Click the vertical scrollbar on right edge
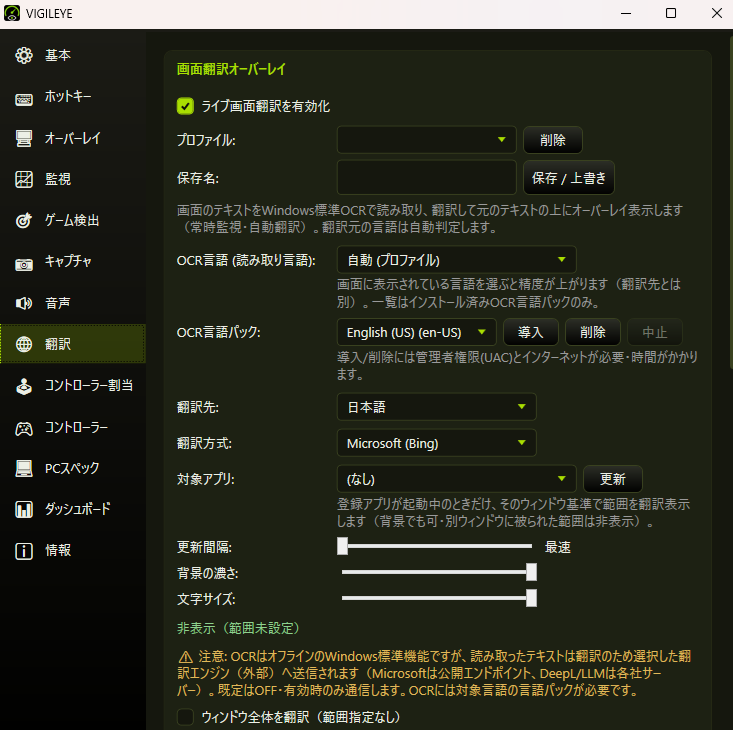 coord(730,202)
